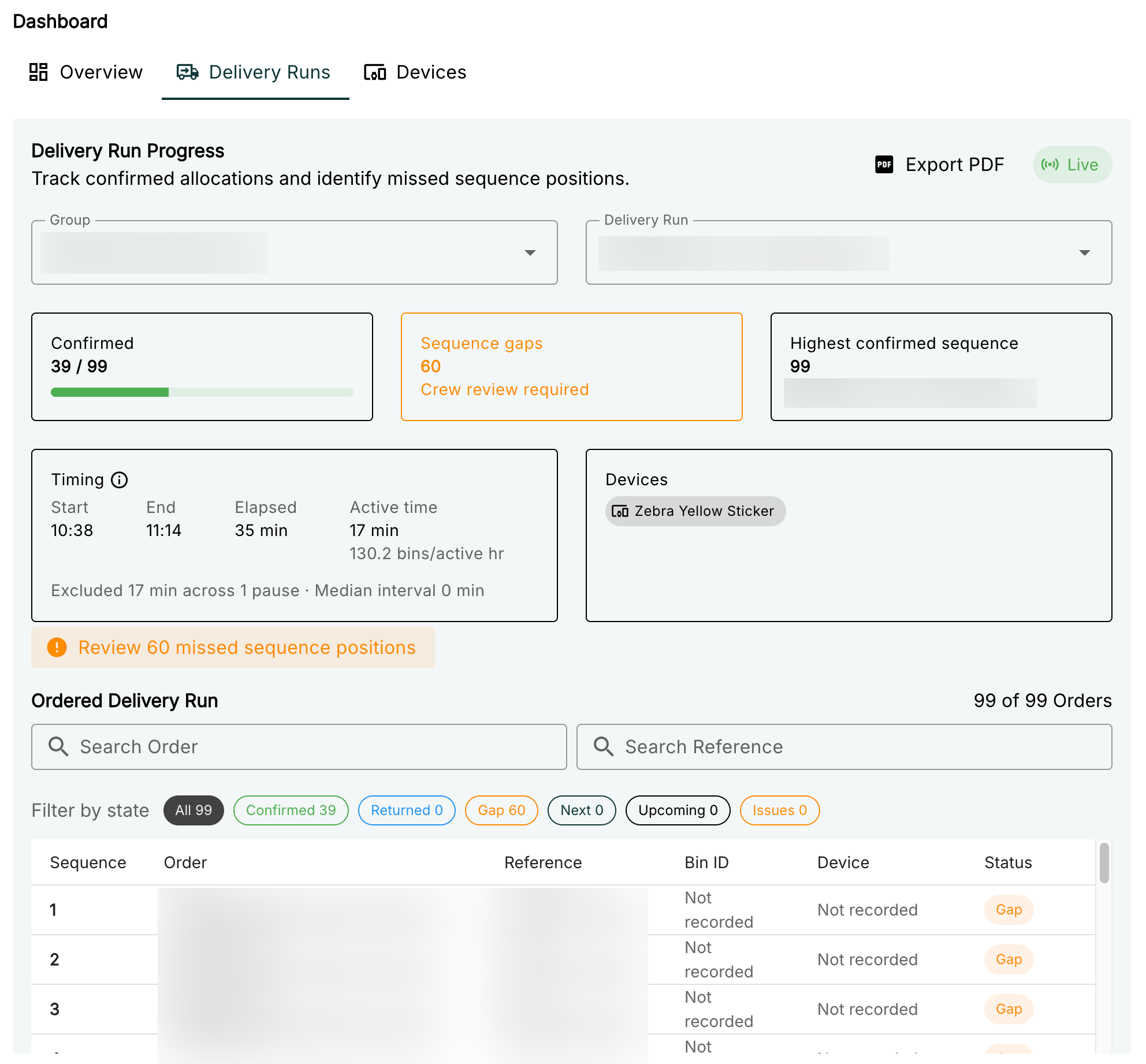Click the Group dropdown arrow
The height and width of the screenshot is (1064, 1146).
coord(530,253)
